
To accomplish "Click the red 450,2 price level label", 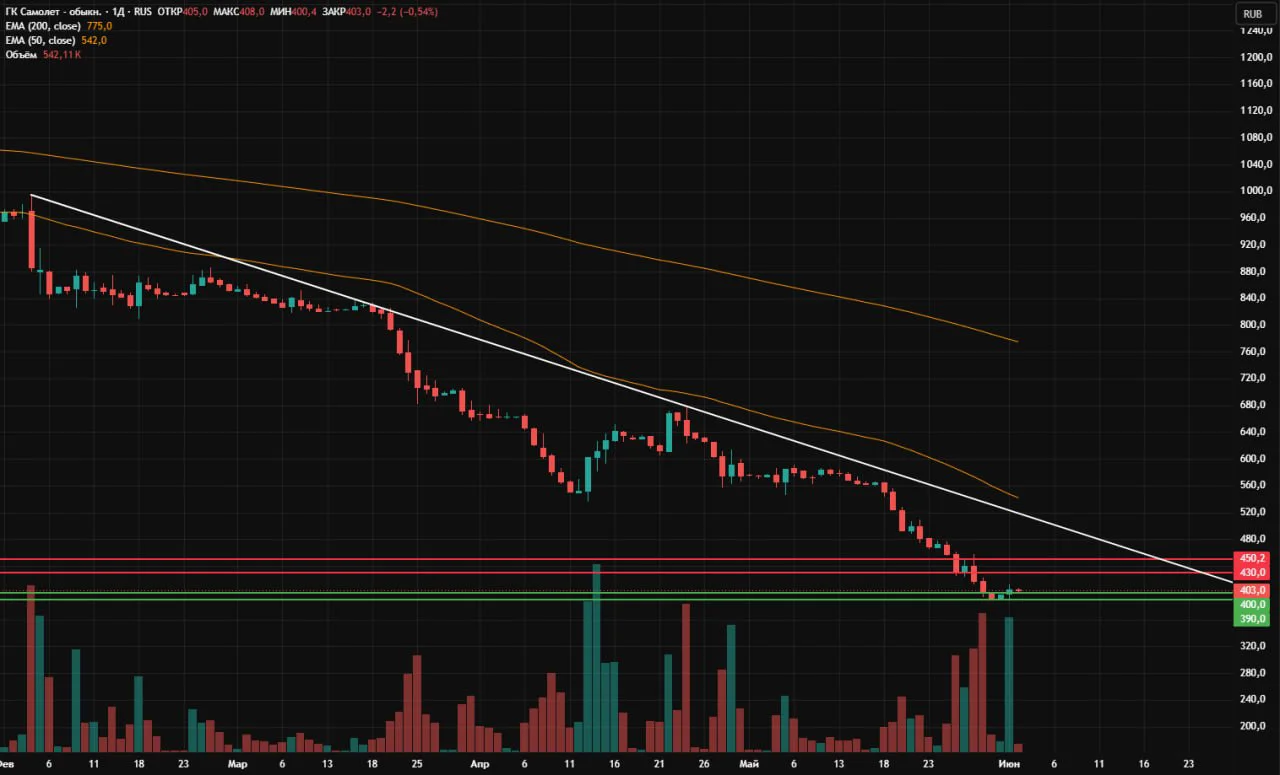I will tap(1253, 558).
